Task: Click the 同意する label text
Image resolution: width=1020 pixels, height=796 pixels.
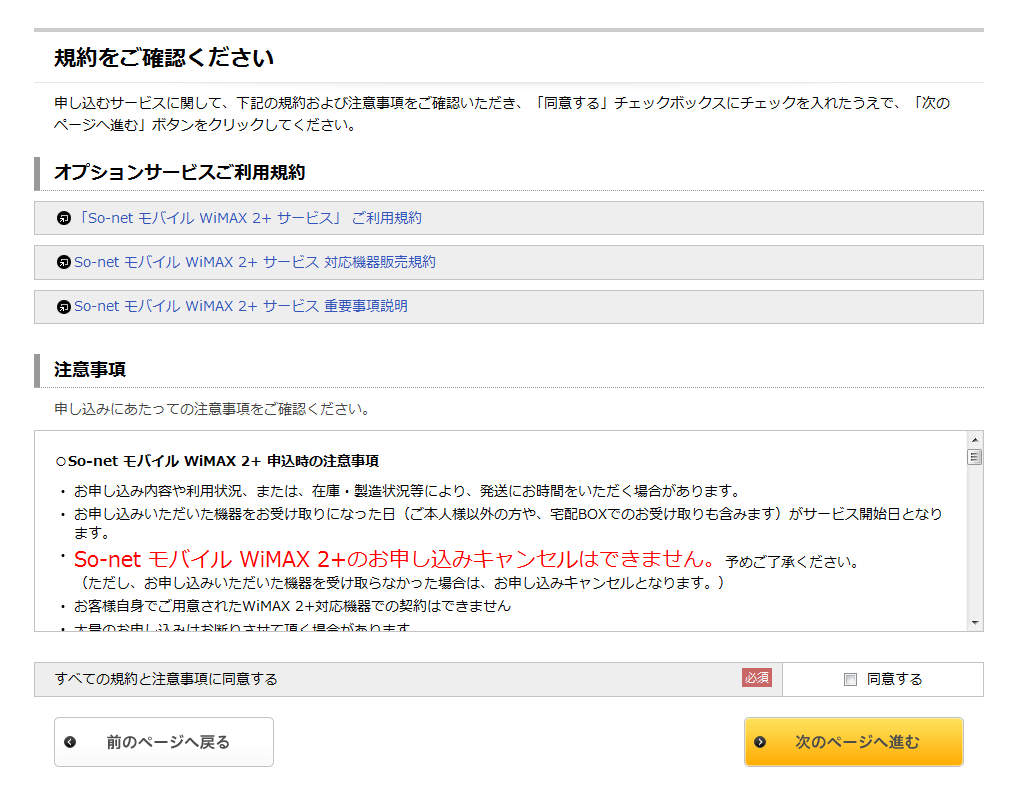Action: coord(894,680)
